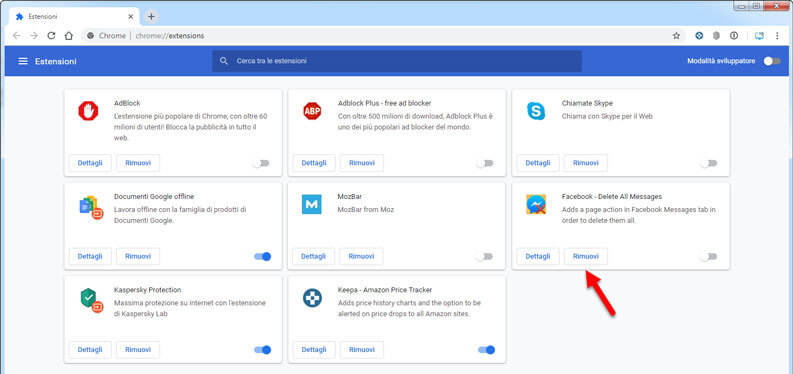Click Rimuovi for Adblock Plus
Screen dimensions: 793x374
pos(362,163)
